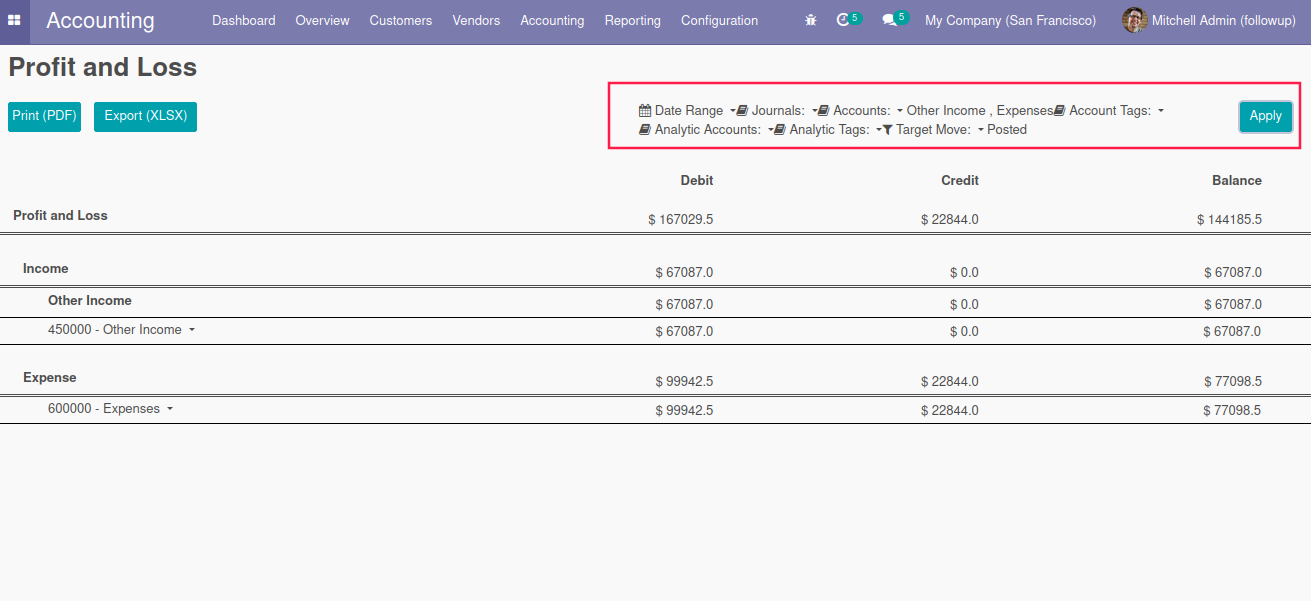Viewport: 1311px width, 601px height.
Task: Click the Other Income , Expenses filter value
Action: point(980,111)
